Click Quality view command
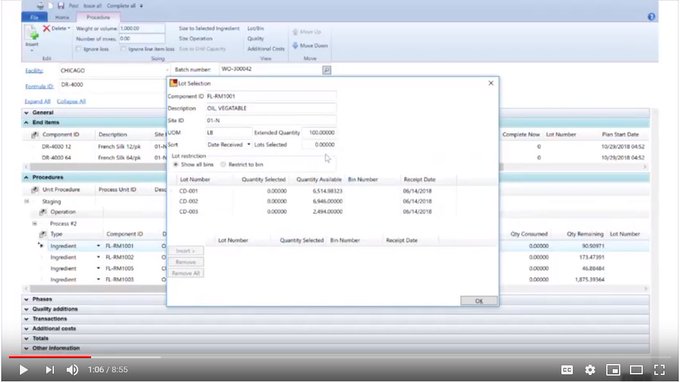 coord(255,39)
